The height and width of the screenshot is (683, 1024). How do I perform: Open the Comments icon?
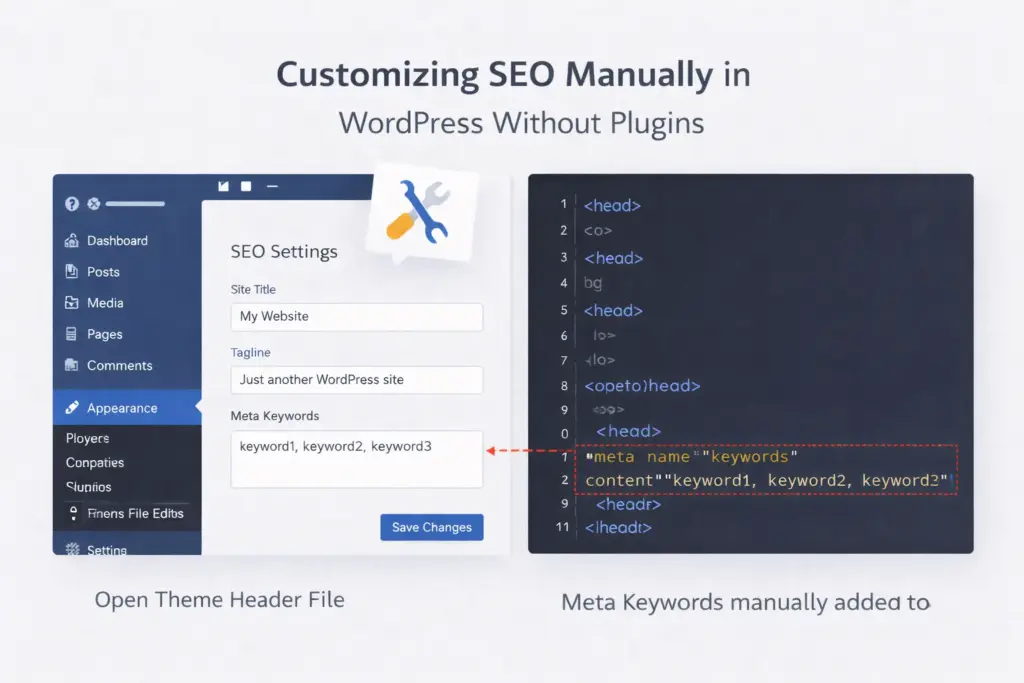(74, 365)
